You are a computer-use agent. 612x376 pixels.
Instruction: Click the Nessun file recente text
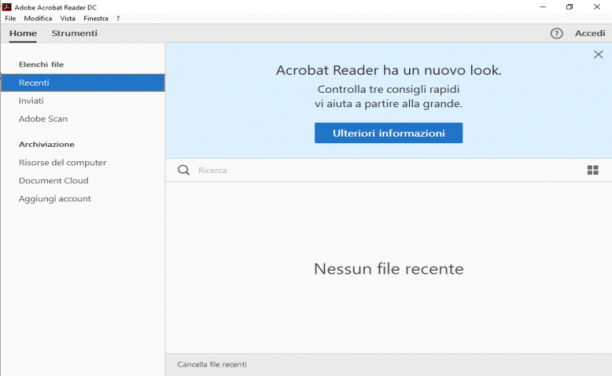pyautogui.click(x=389, y=269)
